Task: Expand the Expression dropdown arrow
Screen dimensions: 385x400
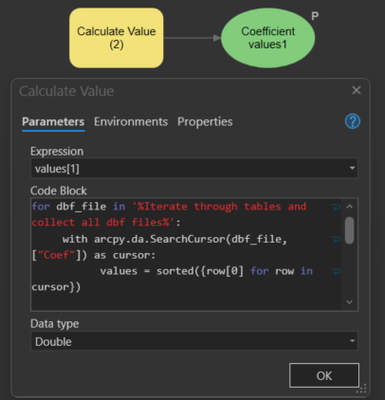Action: point(352,168)
